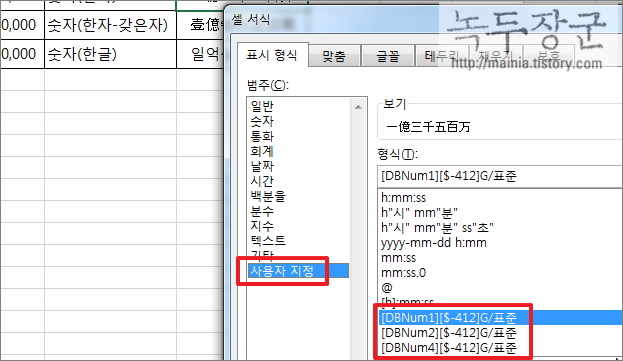Select spreadsheet cell starting with 일억

200,54
